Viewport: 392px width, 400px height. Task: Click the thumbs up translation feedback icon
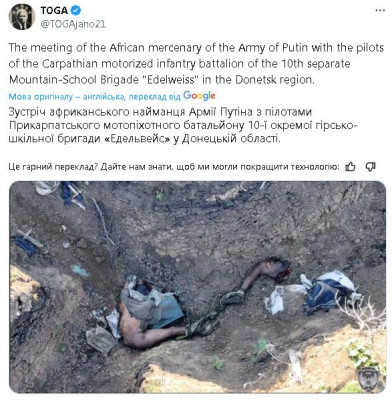click(350, 166)
